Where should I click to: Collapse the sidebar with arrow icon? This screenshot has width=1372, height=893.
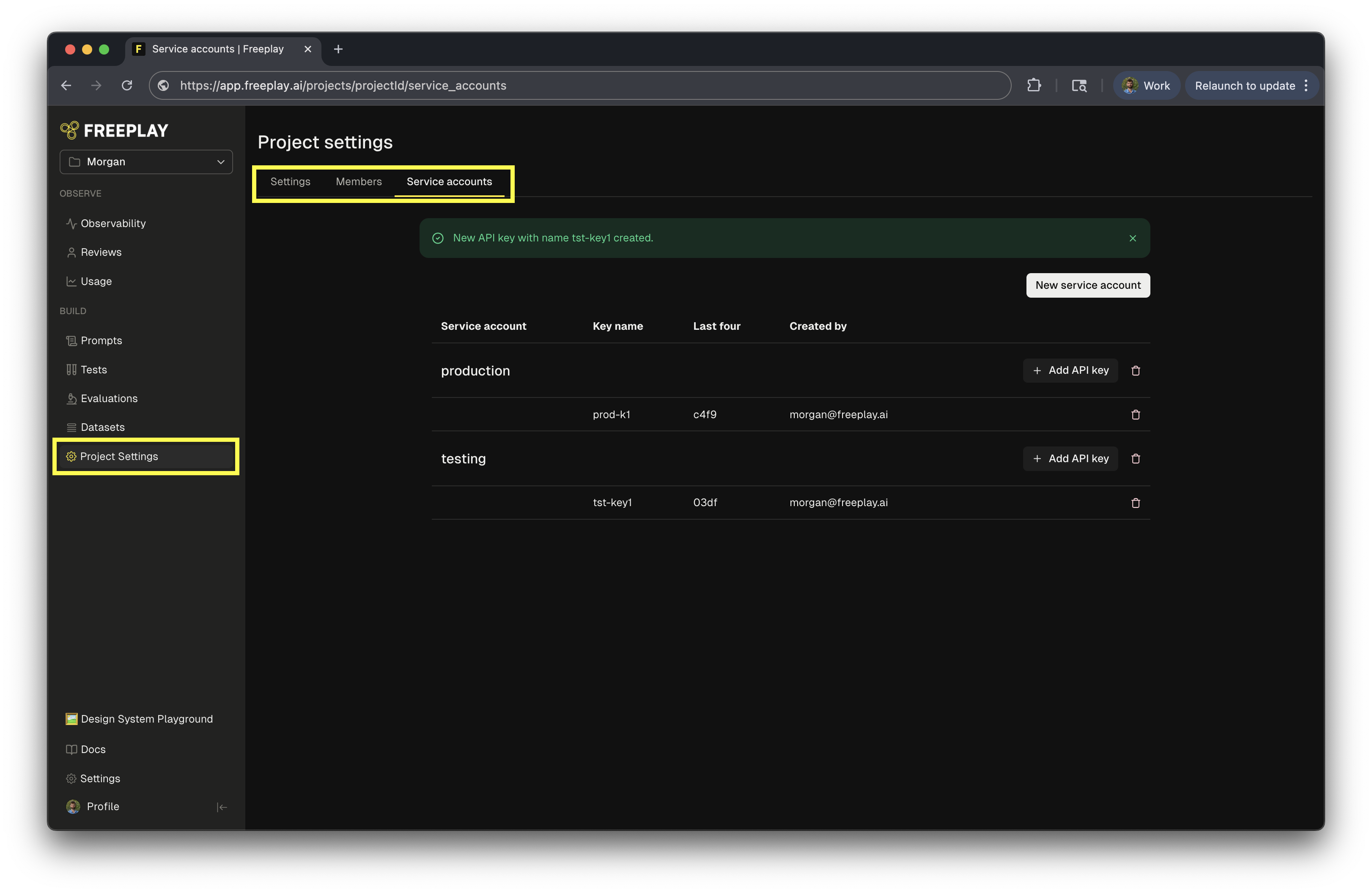click(x=222, y=806)
